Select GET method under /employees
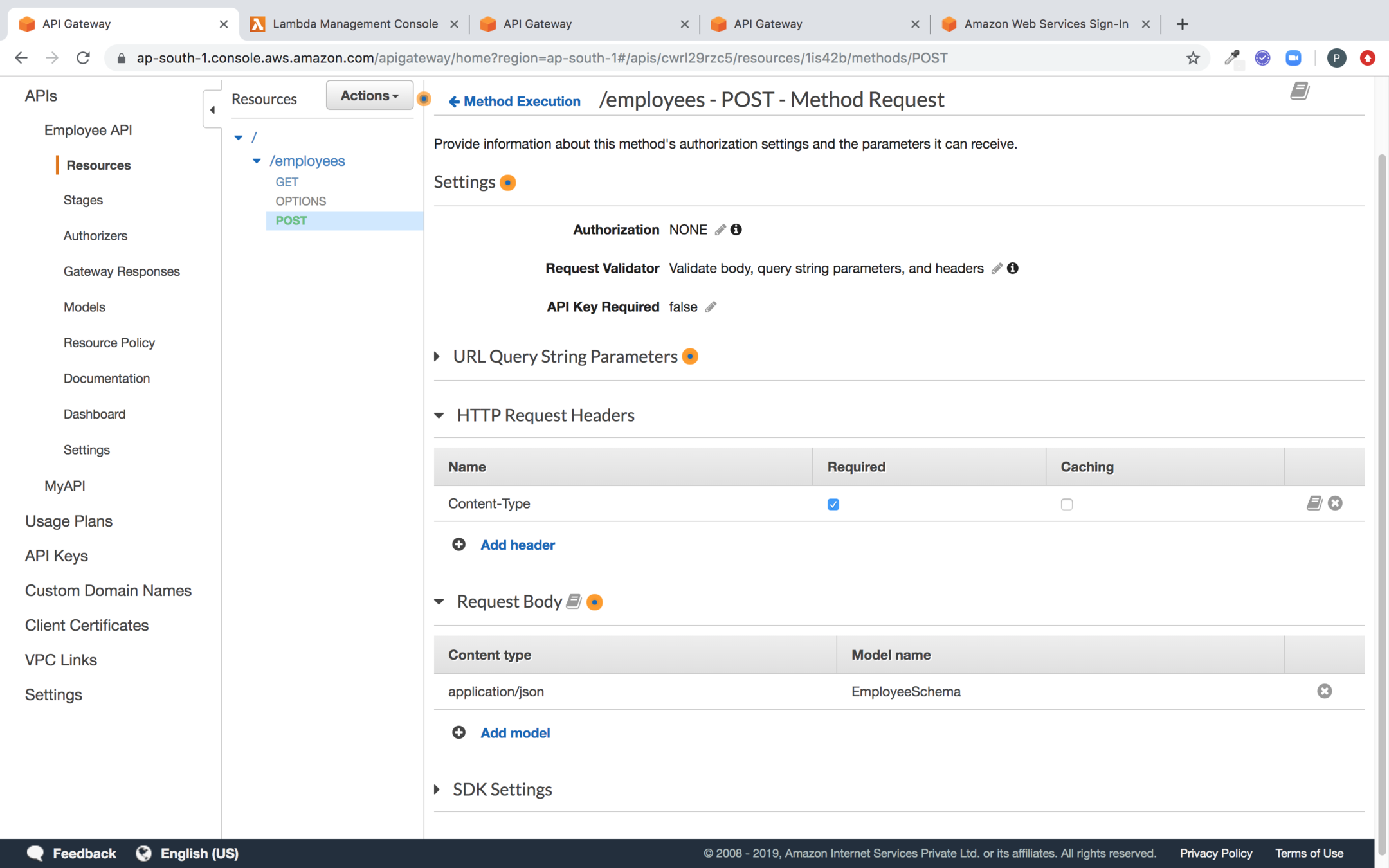 [x=287, y=182]
